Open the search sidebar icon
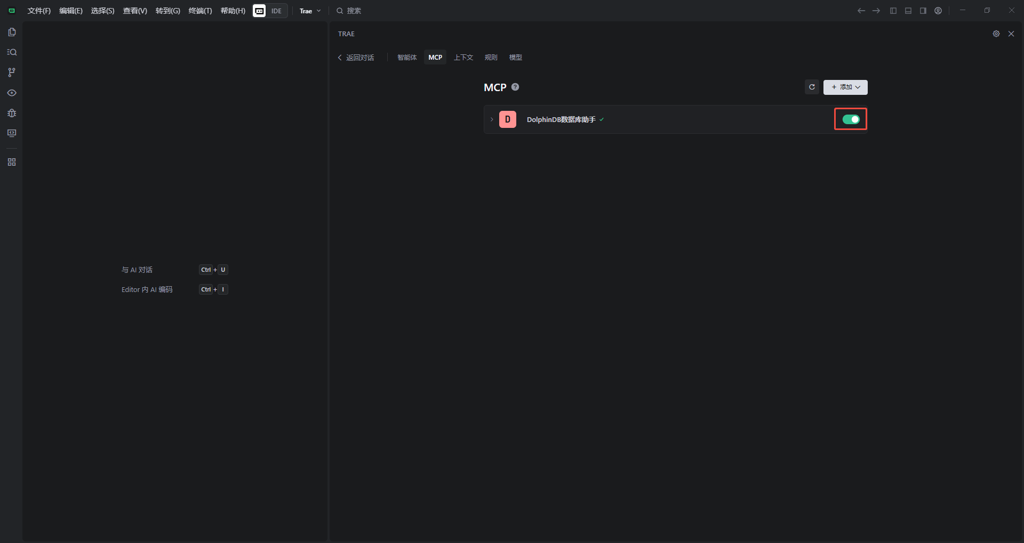The height and width of the screenshot is (543, 1024). (x=12, y=52)
